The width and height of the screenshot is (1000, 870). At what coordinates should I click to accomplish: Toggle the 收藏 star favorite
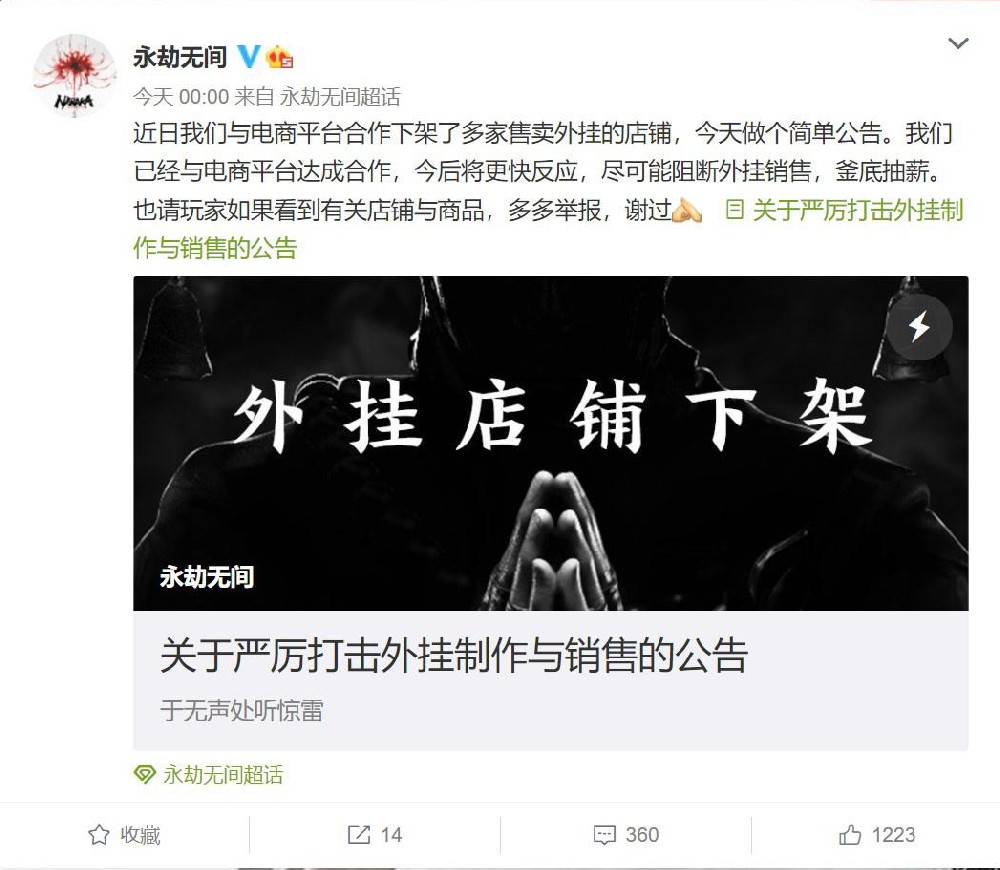[124, 834]
